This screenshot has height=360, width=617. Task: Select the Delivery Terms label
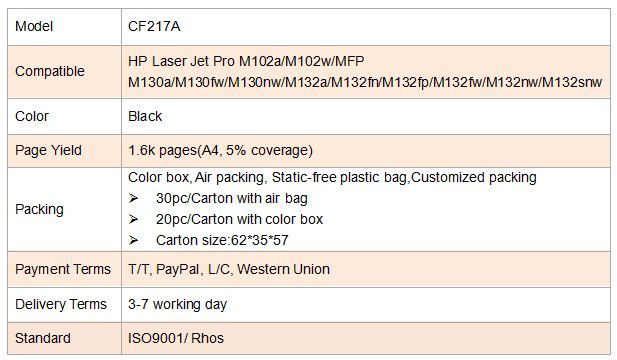point(61,304)
